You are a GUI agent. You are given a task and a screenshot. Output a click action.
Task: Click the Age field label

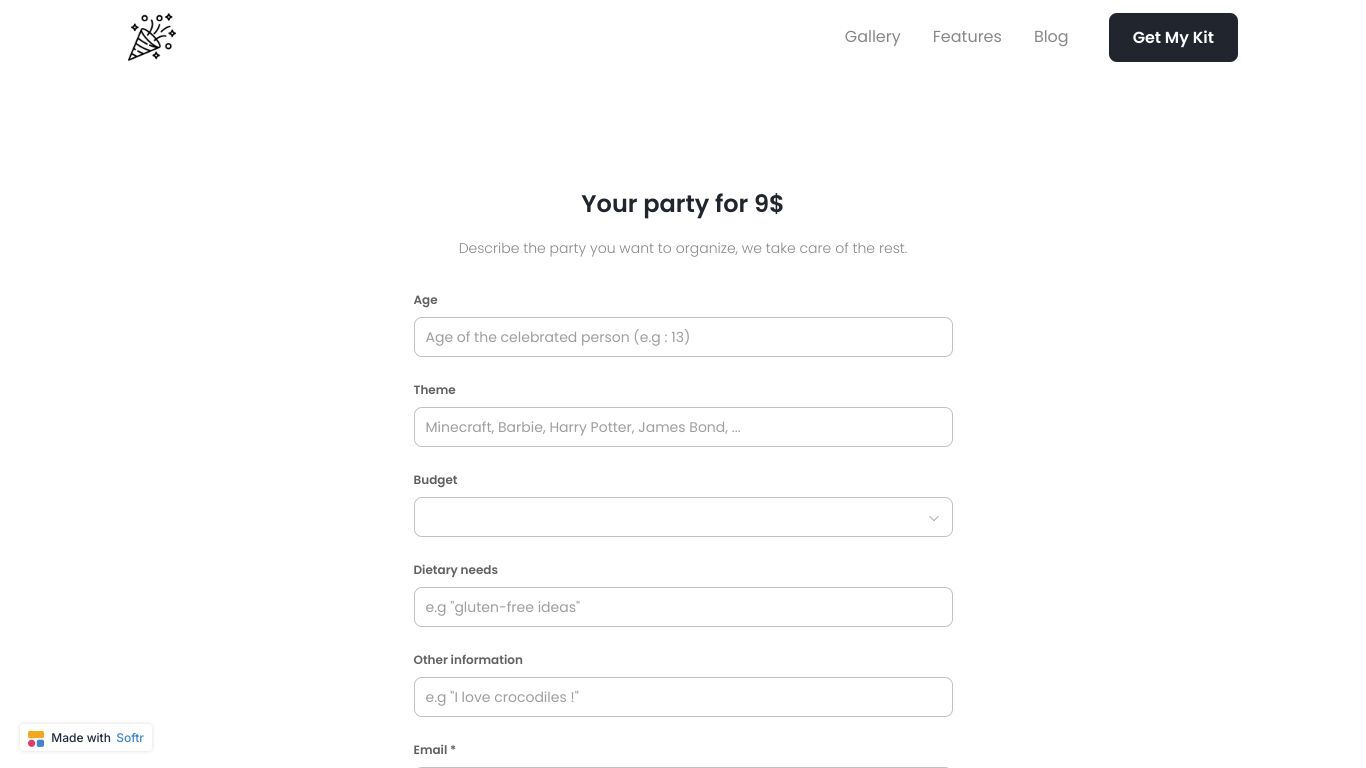[x=425, y=300]
